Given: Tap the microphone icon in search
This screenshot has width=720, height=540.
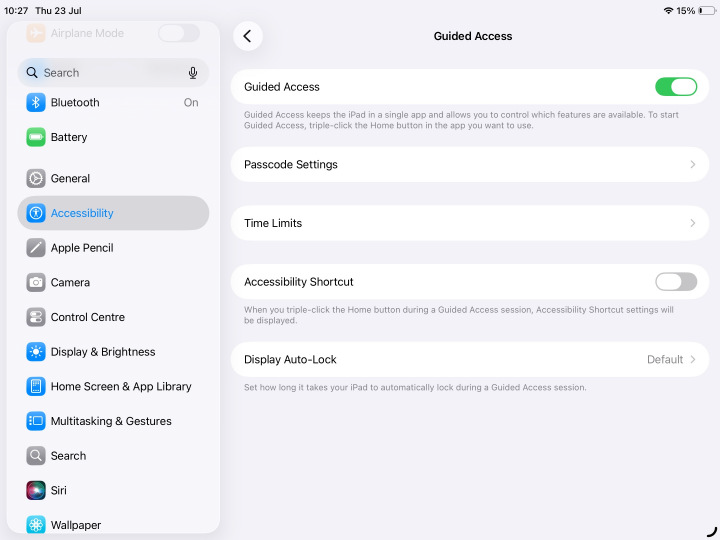Looking at the screenshot, I should click(193, 73).
